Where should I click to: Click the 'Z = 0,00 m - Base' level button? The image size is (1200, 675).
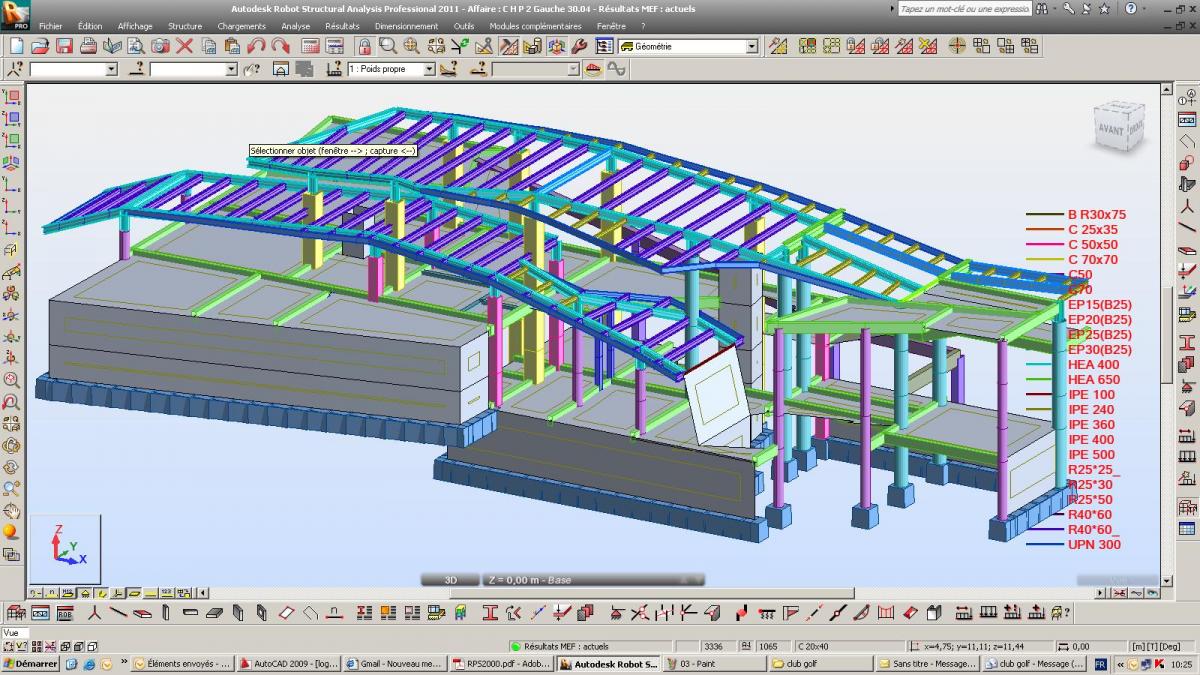(593, 580)
